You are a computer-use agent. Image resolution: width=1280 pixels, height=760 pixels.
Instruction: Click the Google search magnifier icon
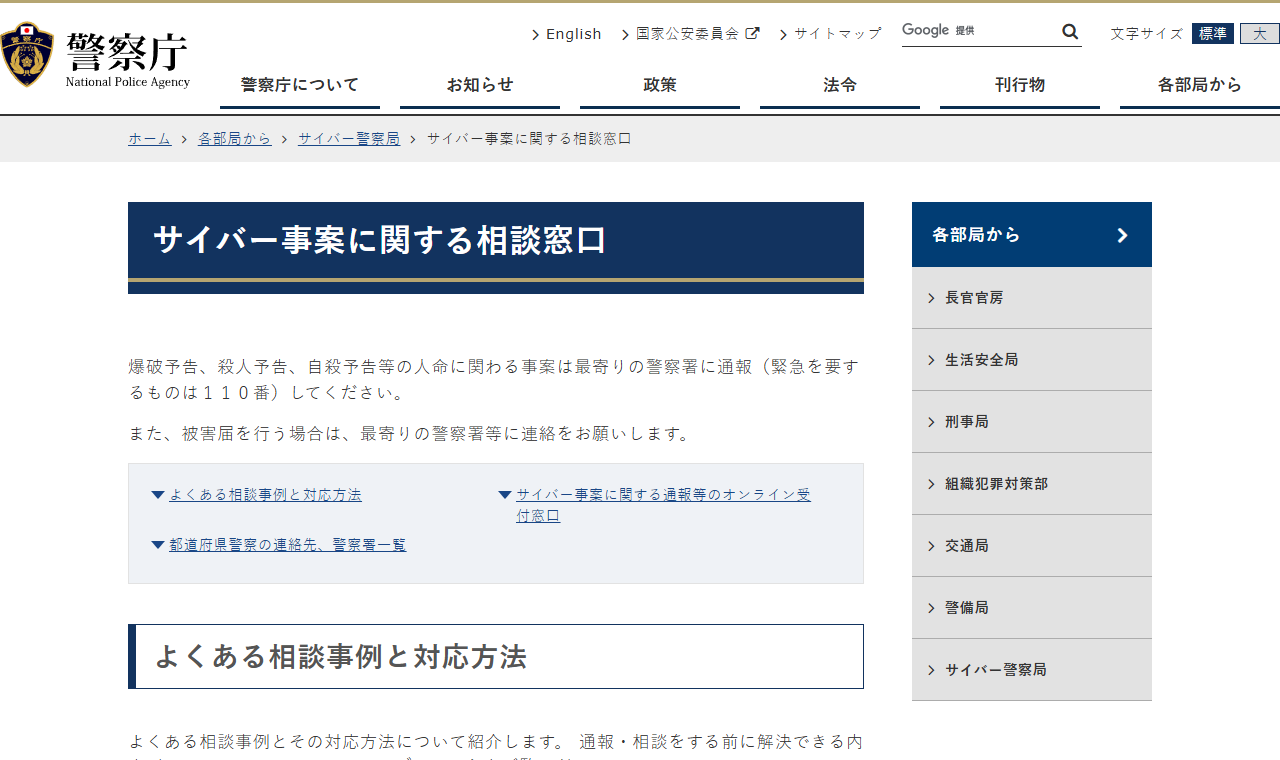click(x=1070, y=32)
